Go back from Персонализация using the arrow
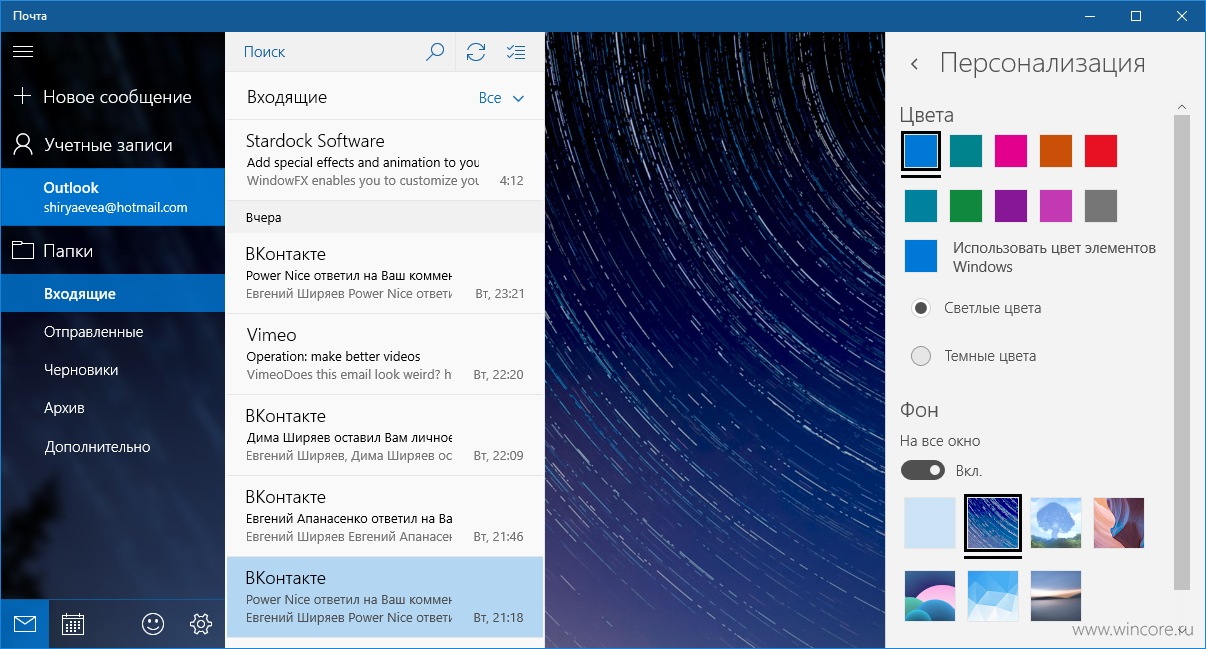The height and width of the screenshot is (649, 1206). (914, 64)
